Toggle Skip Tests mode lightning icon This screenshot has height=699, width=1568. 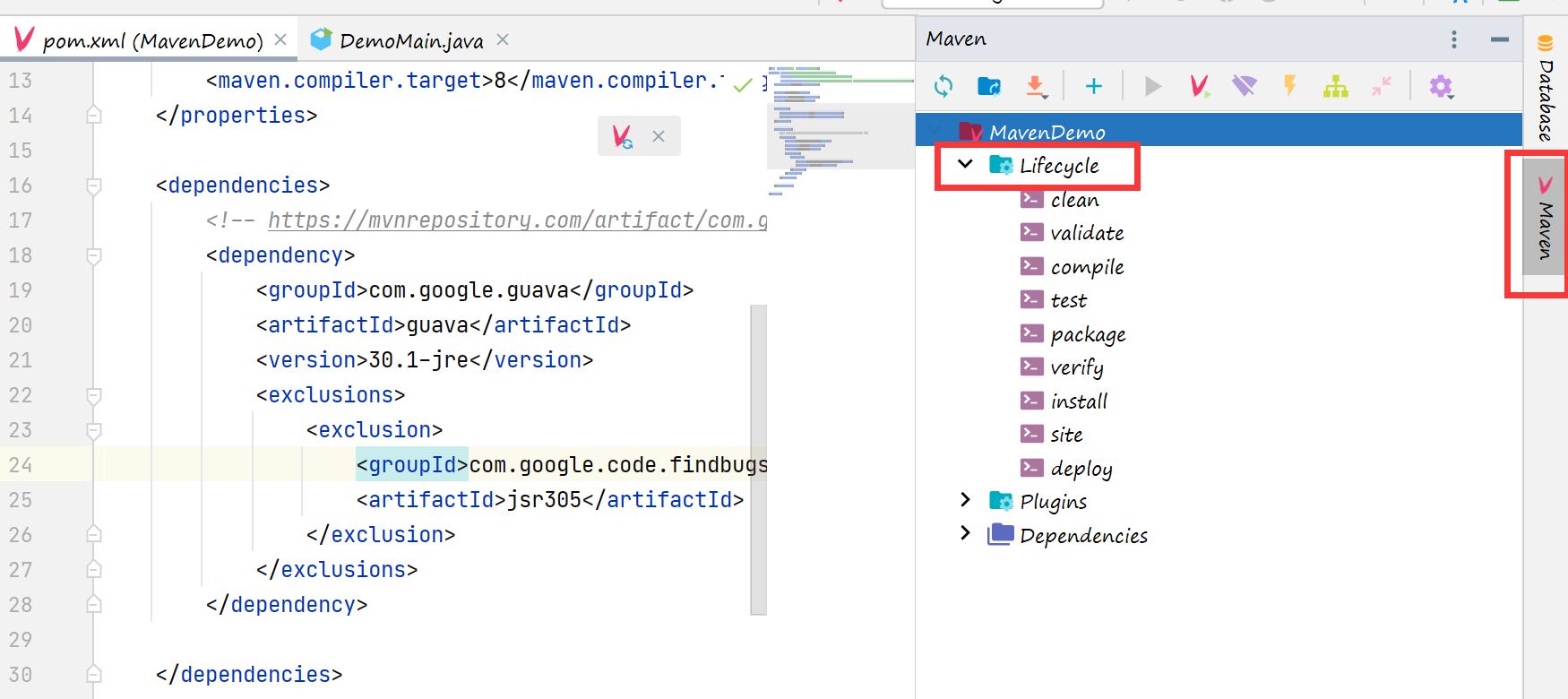(1290, 86)
